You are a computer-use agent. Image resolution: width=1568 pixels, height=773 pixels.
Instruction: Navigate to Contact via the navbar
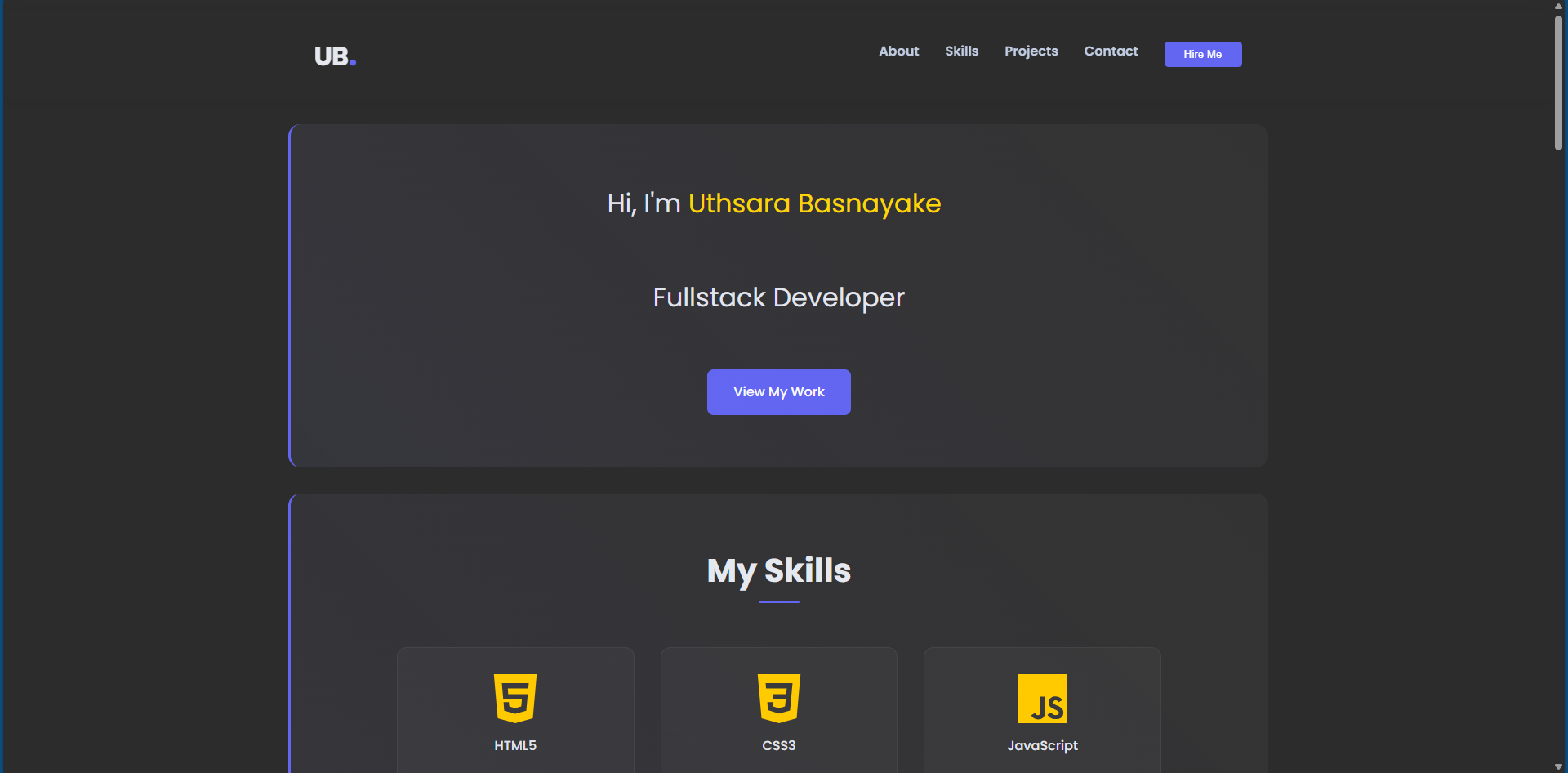pyautogui.click(x=1111, y=51)
